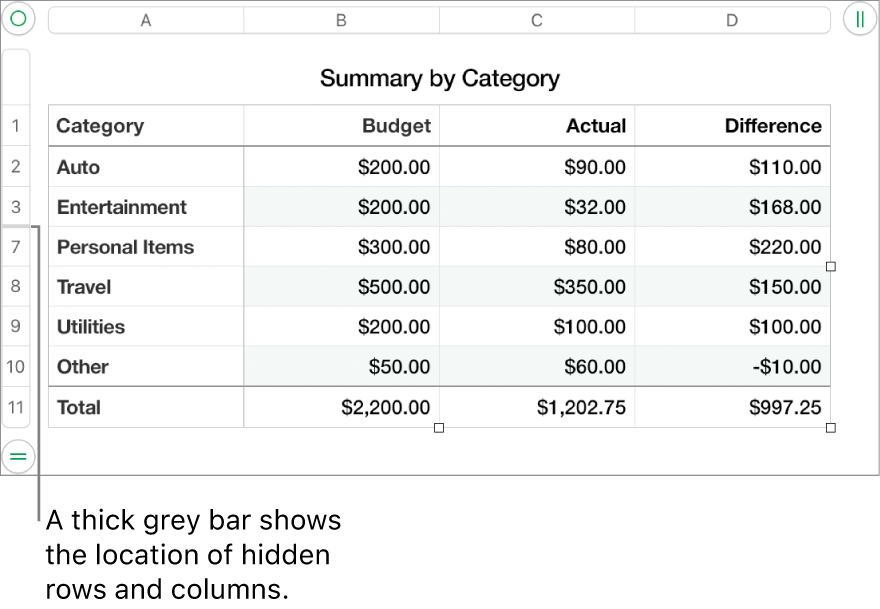Select the Difference header cell
Screen dimensions: 880x609
[732, 126]
